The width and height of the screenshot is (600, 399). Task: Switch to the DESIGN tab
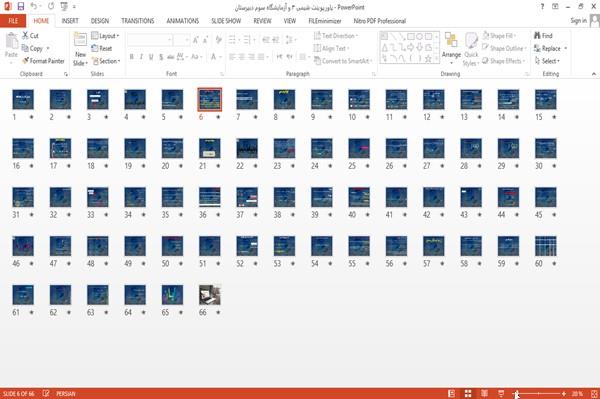coord(100,21)
